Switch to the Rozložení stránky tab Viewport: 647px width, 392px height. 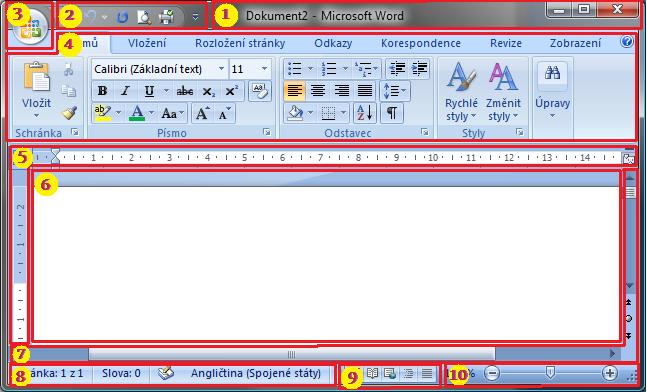coord(240,43)
